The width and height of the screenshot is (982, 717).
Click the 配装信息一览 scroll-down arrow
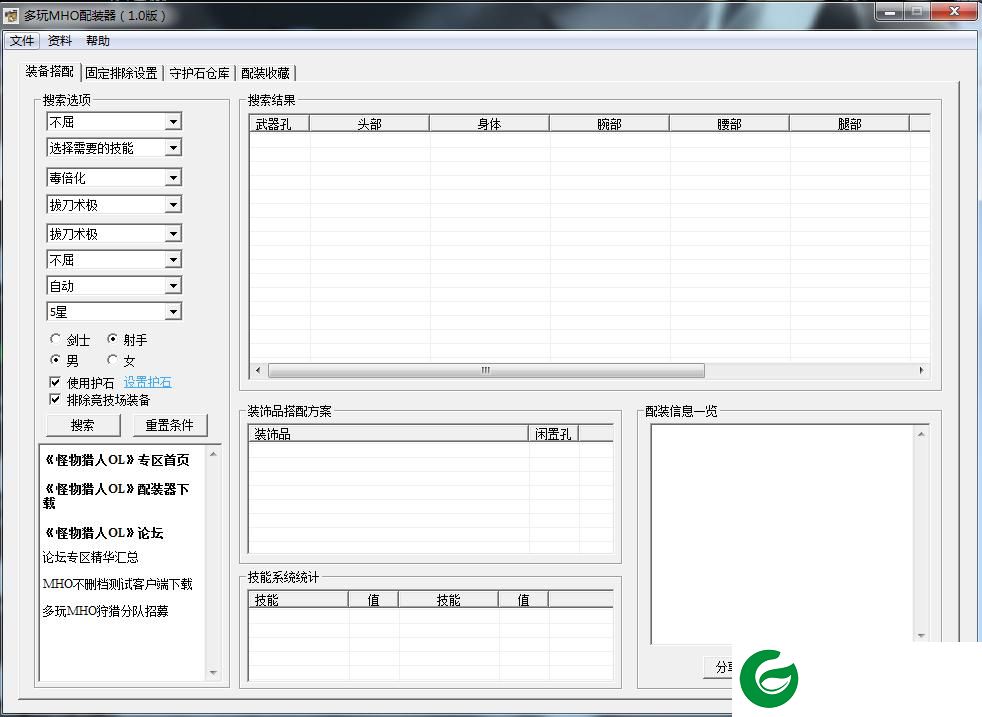(x=921, y=635)
